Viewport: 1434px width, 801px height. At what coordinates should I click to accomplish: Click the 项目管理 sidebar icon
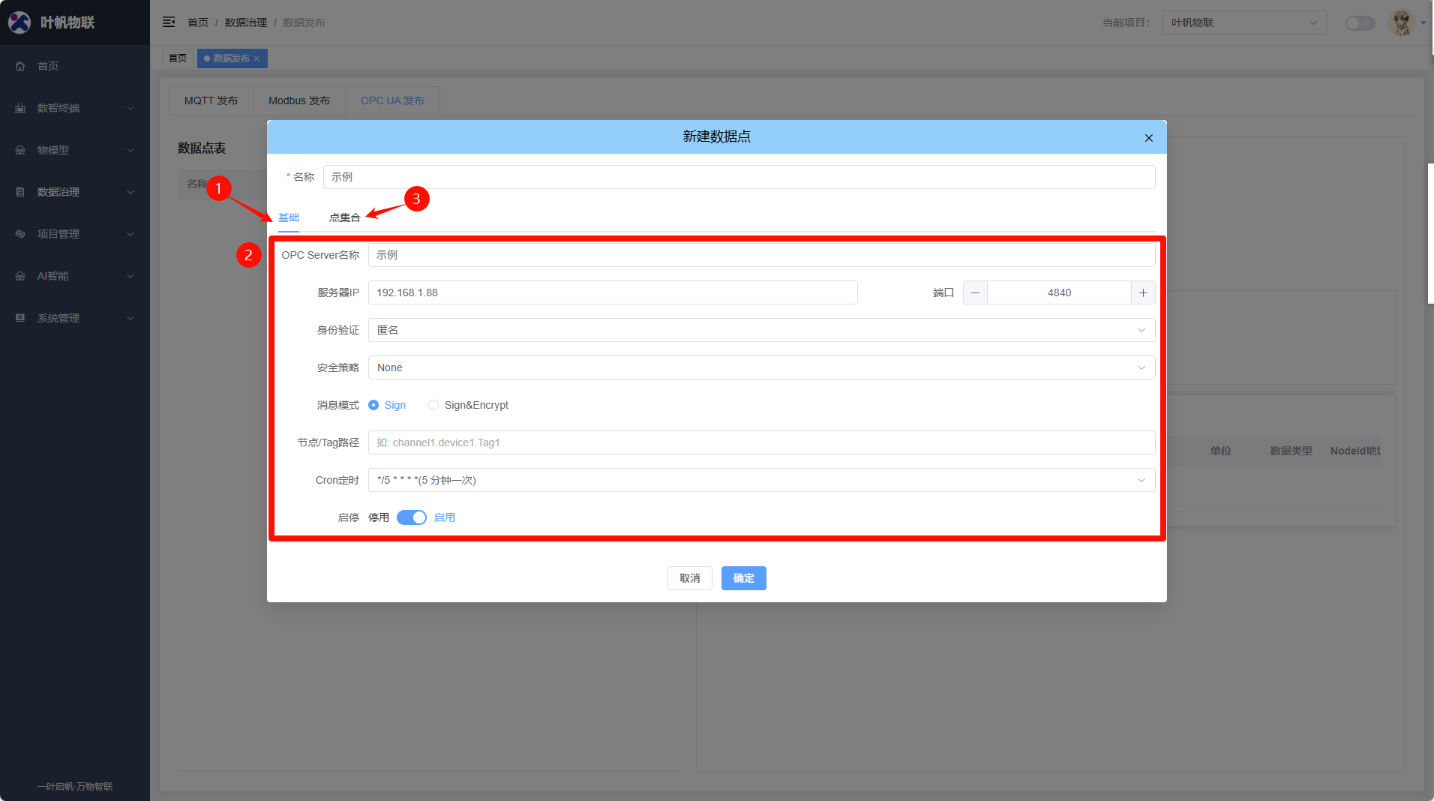pyautogui.click(x=20, y=234)
